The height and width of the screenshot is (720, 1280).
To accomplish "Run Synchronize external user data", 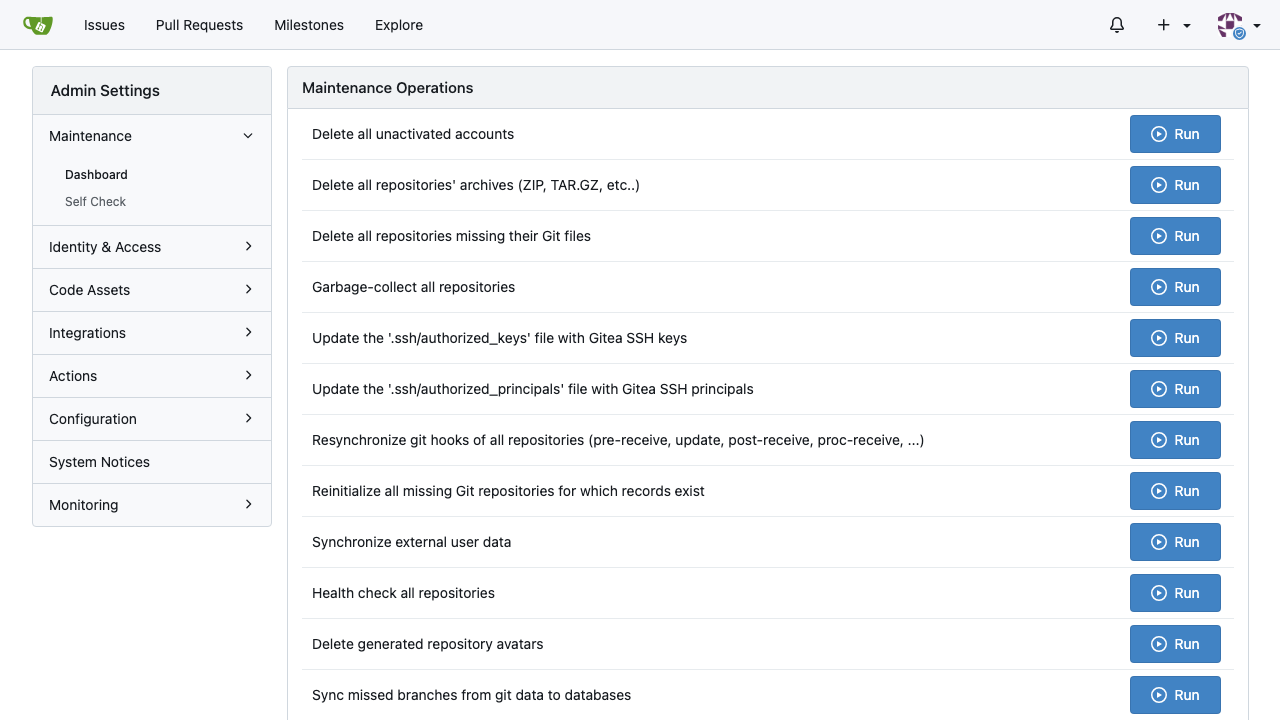I will click(x=1175, y=542).
